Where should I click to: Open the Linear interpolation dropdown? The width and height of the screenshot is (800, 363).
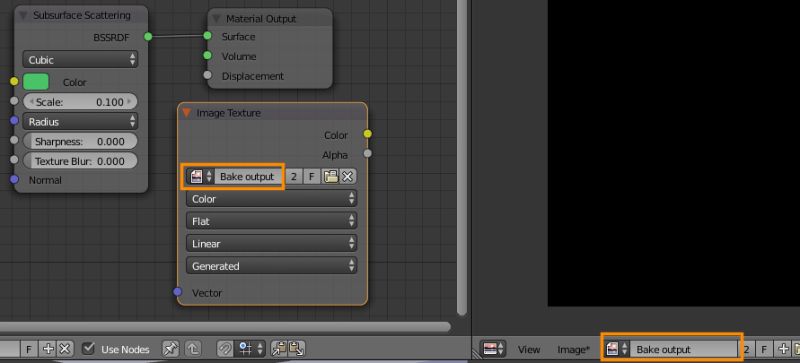(x=271, y=244)
